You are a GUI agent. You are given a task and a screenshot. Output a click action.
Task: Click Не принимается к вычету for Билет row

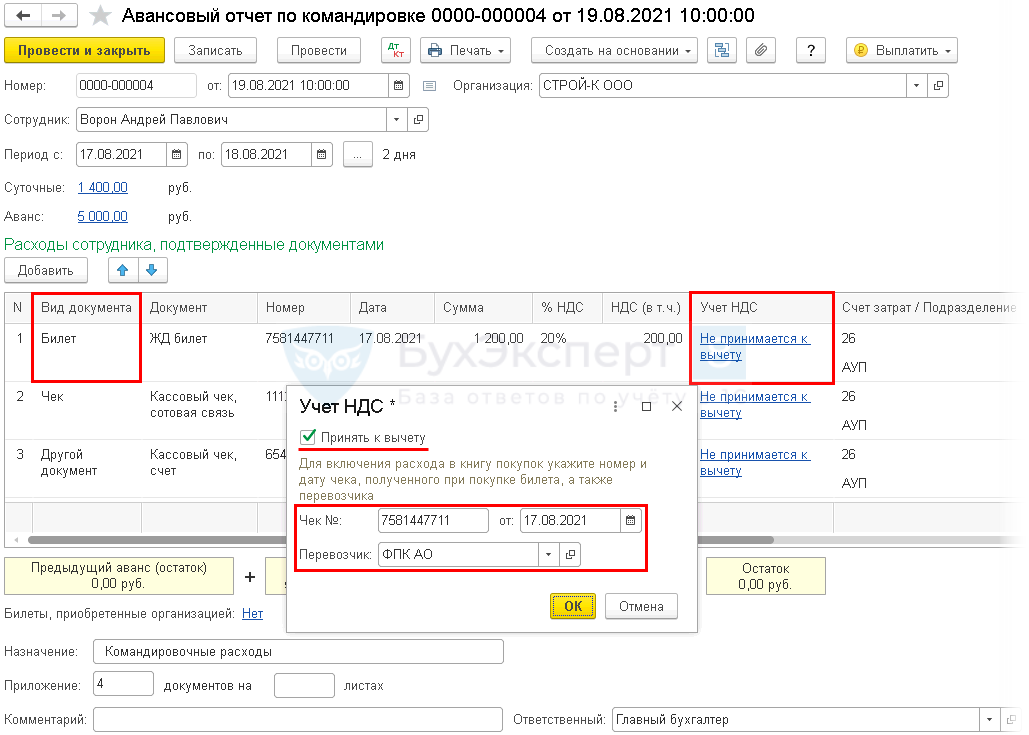[754, 346]
